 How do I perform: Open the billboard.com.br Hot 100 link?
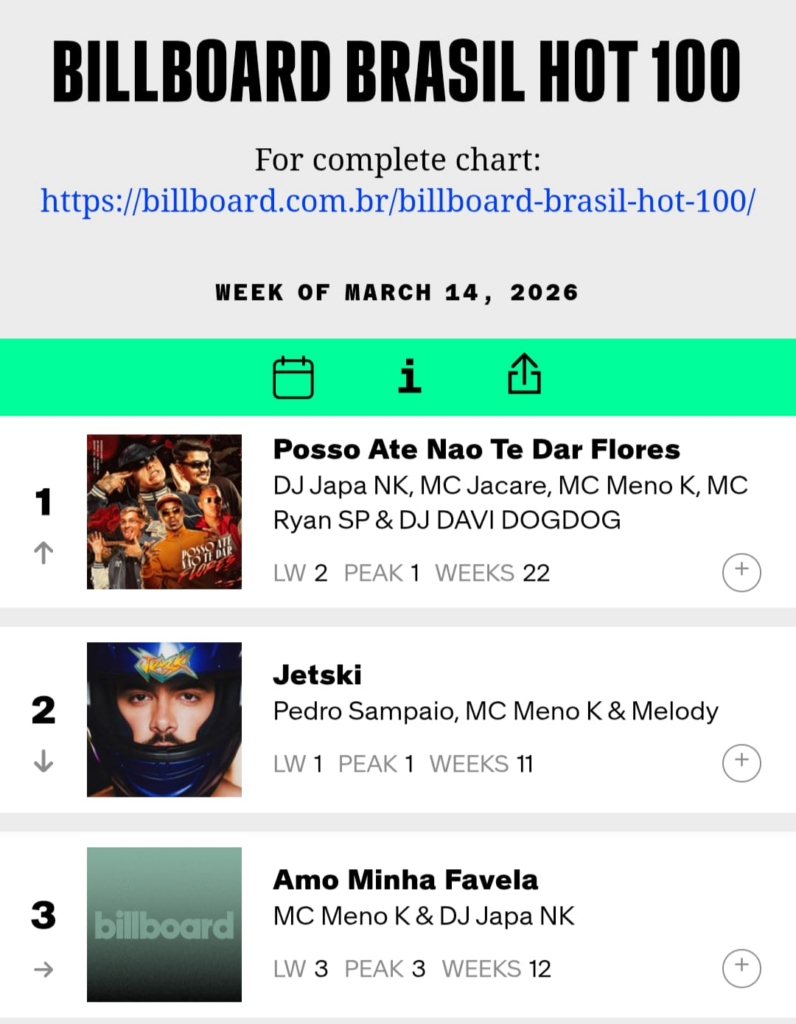coord(397,201)
